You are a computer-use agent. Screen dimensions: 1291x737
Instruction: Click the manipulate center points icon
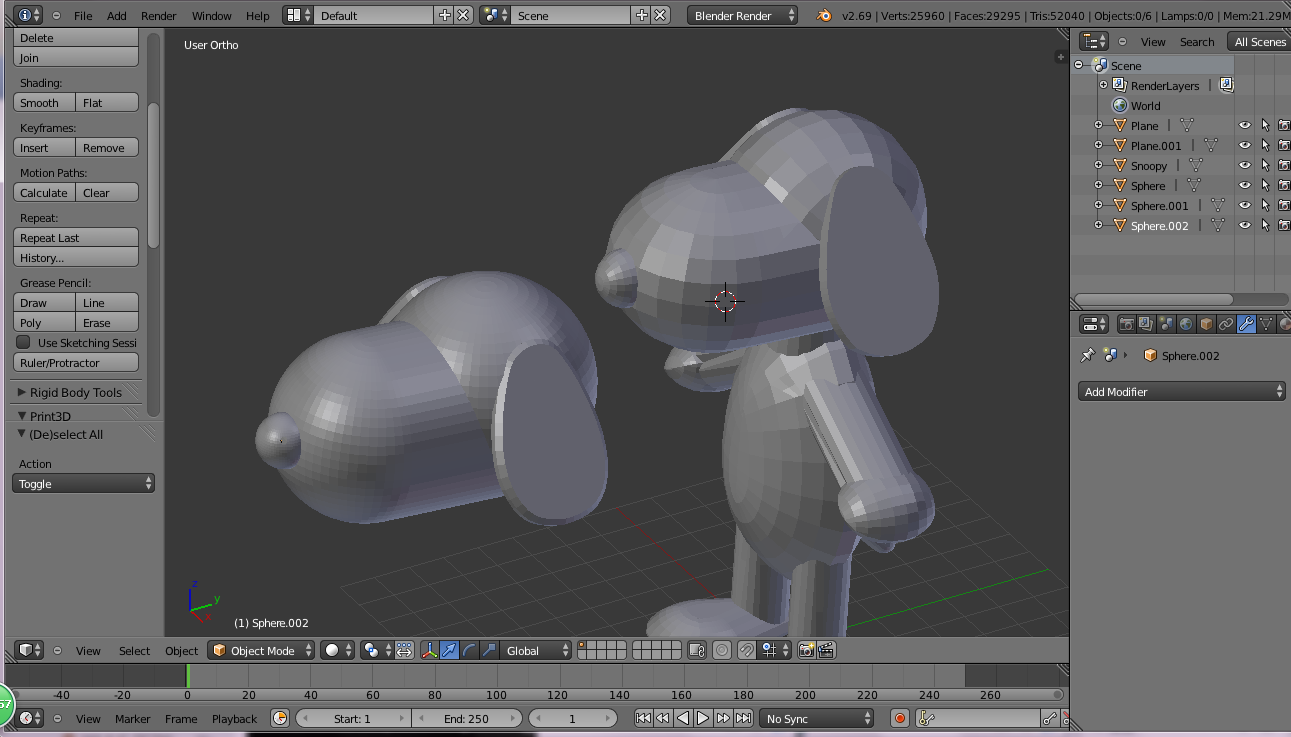pyautogui.click(x=404, y=650)
